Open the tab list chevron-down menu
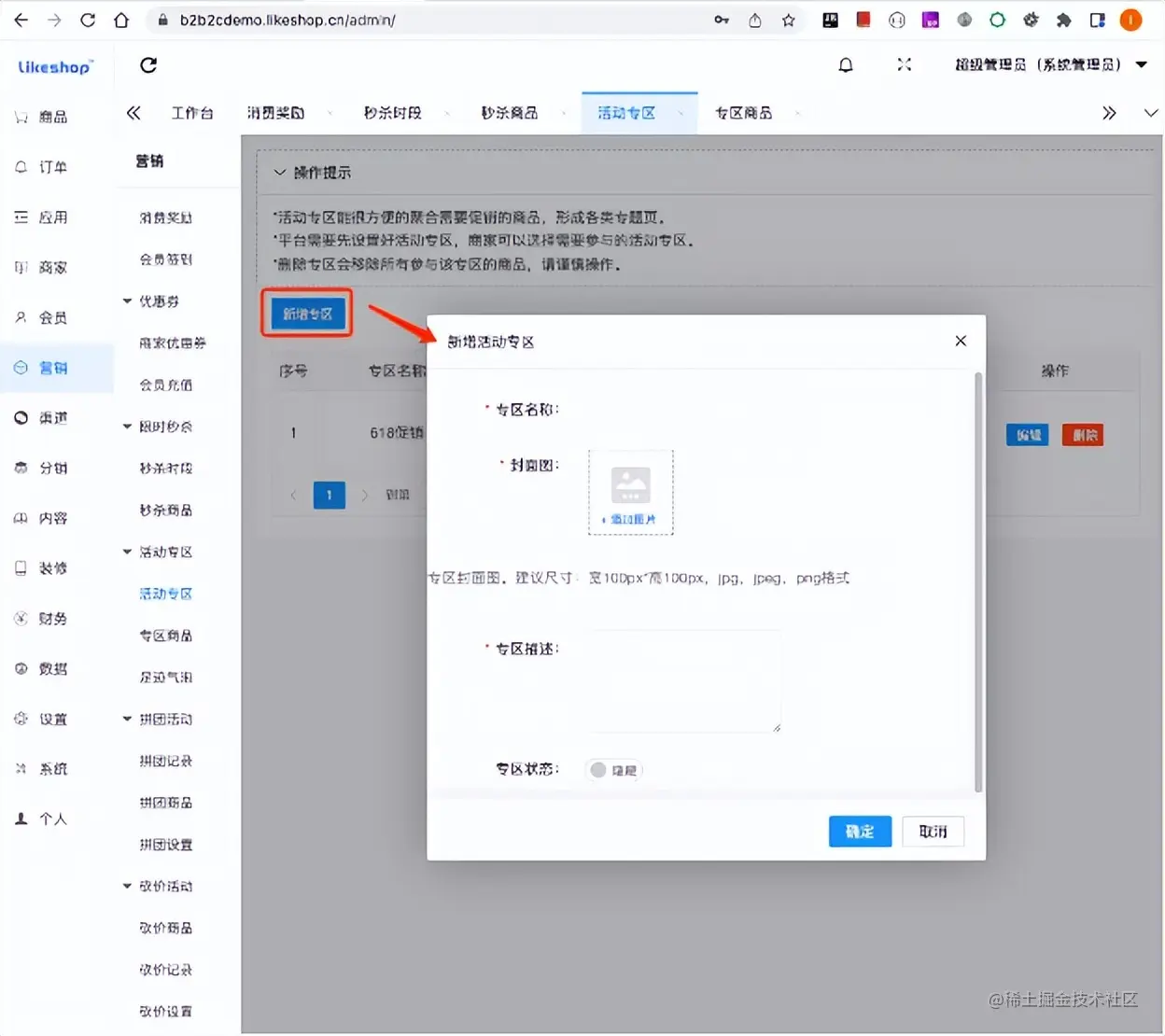1165x1036 pixels. tap(1150, 113)
